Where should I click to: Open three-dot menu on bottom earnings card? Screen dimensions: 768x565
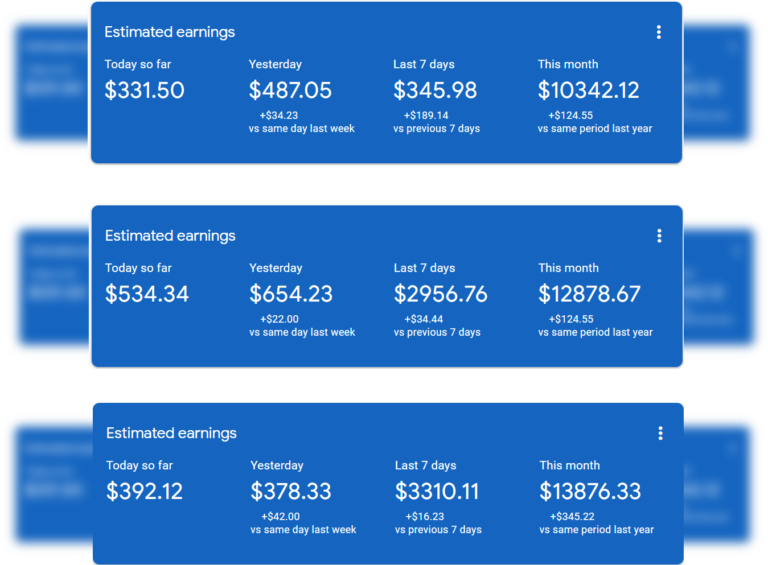[660, 433]
